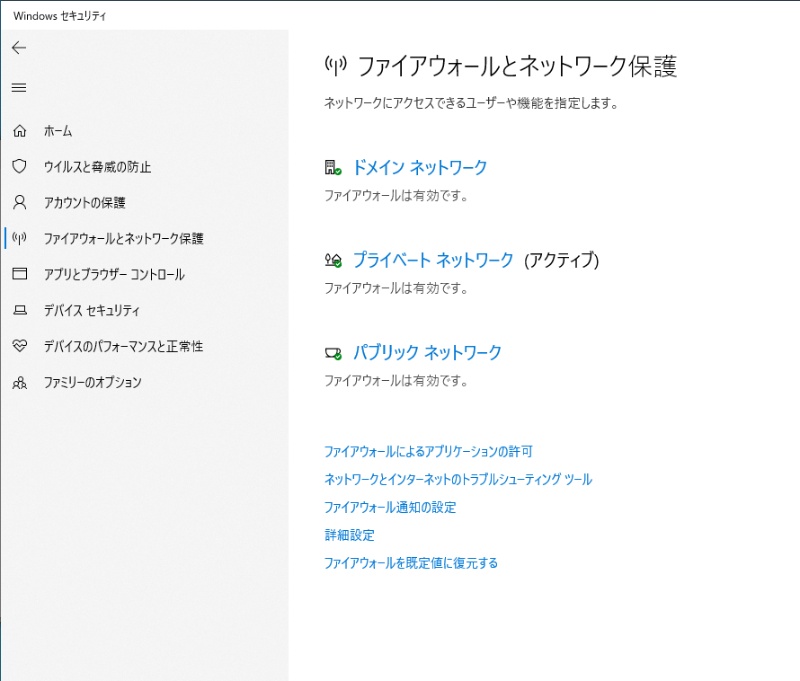Click the app and browser control icon
This screenshot has height=681, width=800.
pos(19,274)
